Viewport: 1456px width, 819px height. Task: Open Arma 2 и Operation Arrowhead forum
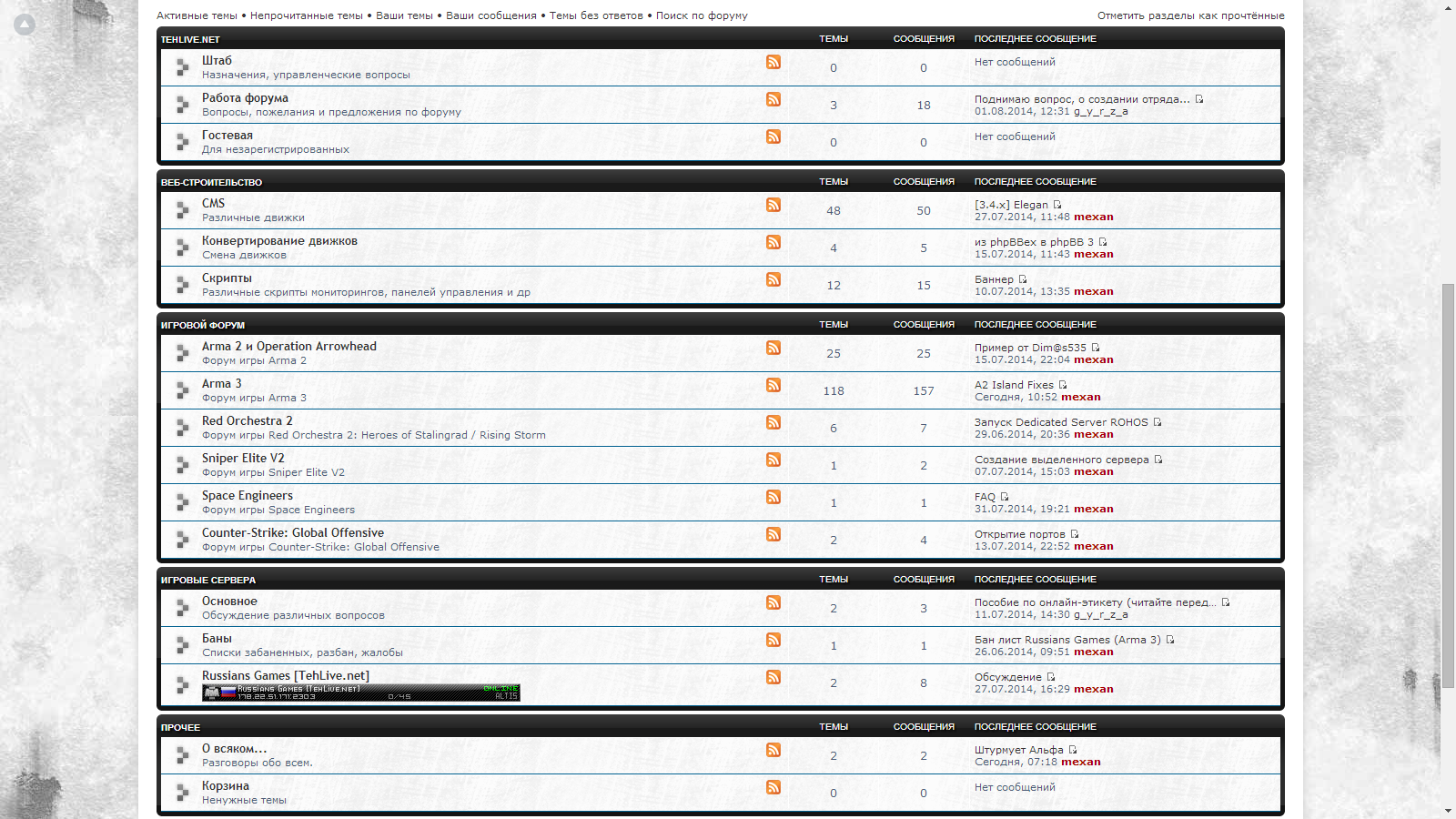[x=289, y=346]
